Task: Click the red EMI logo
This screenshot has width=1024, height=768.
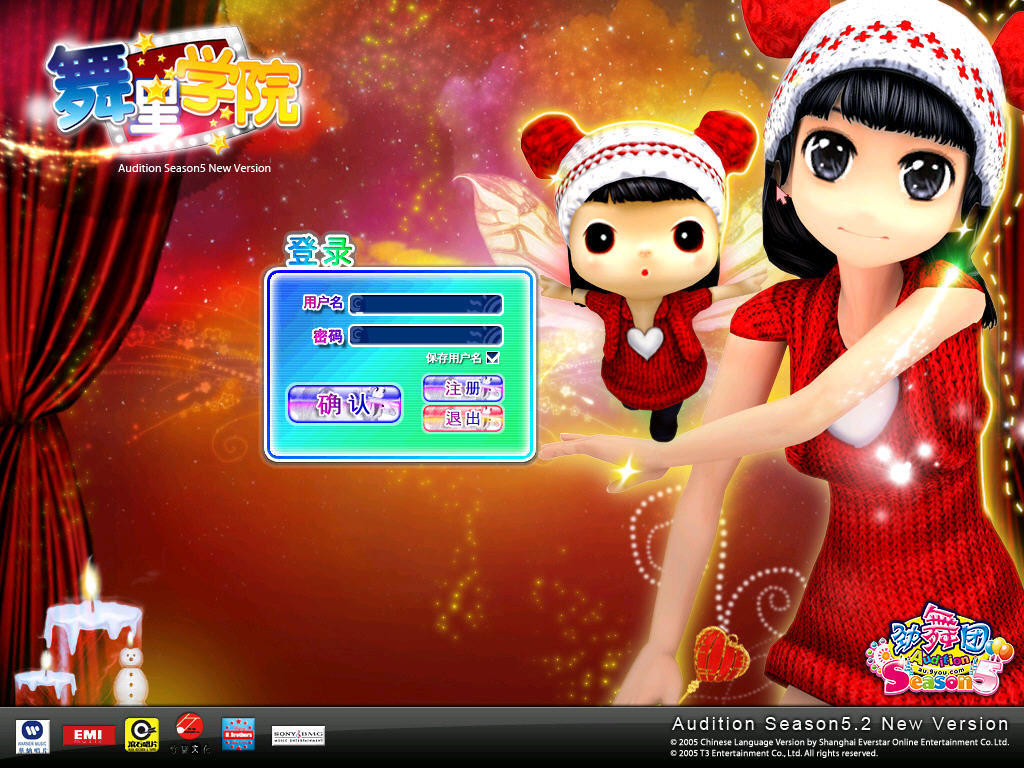Action: pos(89,735)
